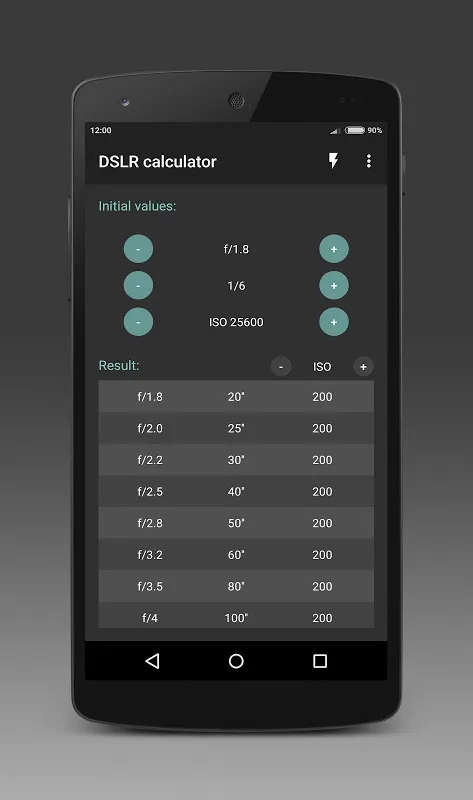Screen dimensions: 473x800
Task: Tap the 60" exposure time cell
Action: tap(236, 555)
